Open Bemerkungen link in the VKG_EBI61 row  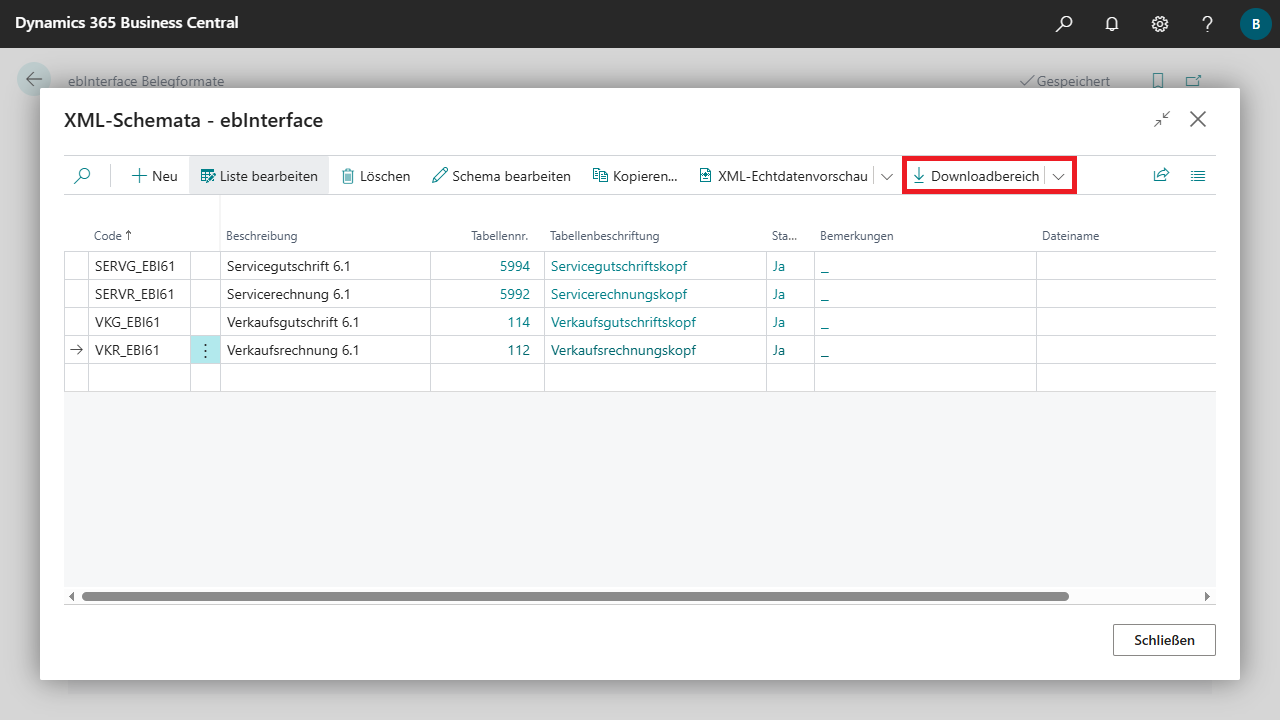825,323
